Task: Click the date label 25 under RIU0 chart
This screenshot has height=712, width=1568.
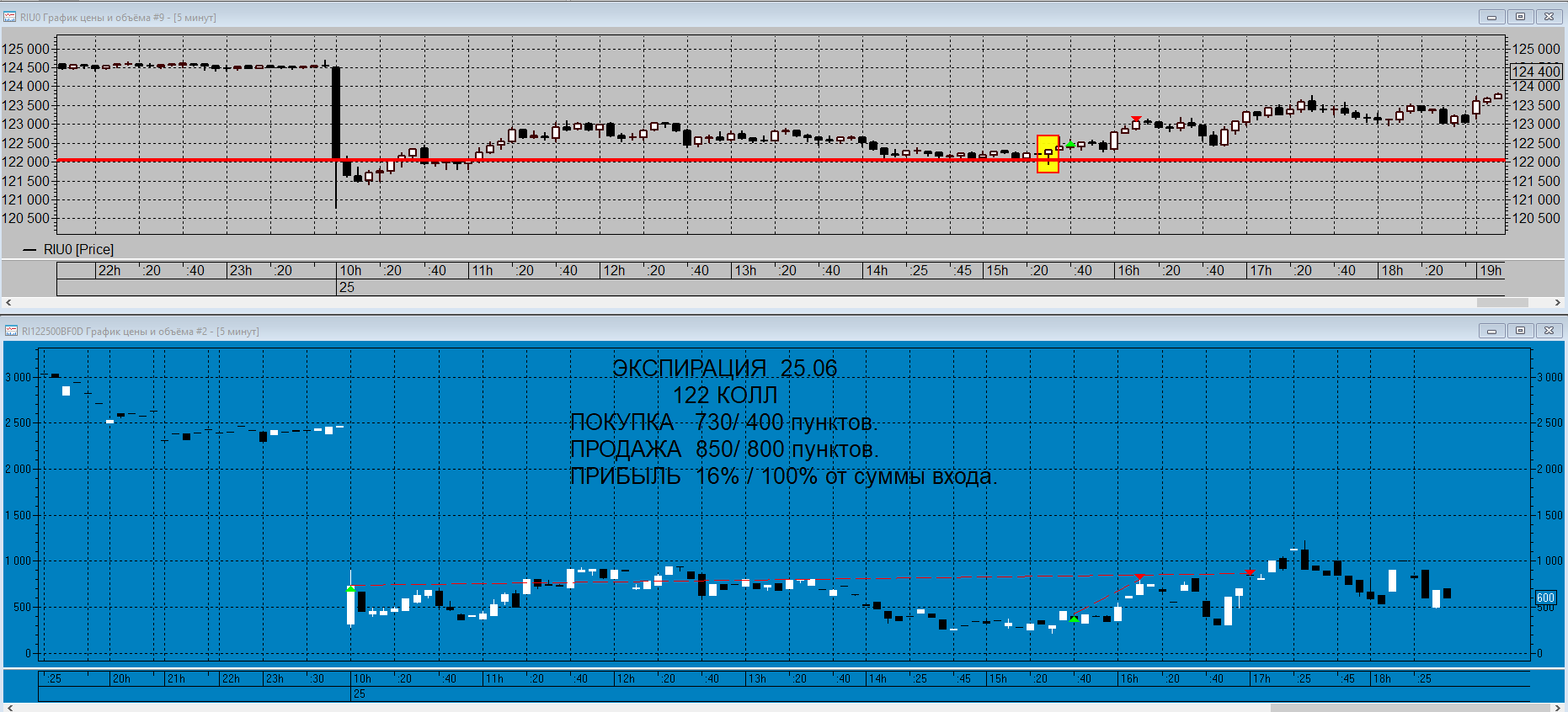Action: pos(347,287)
